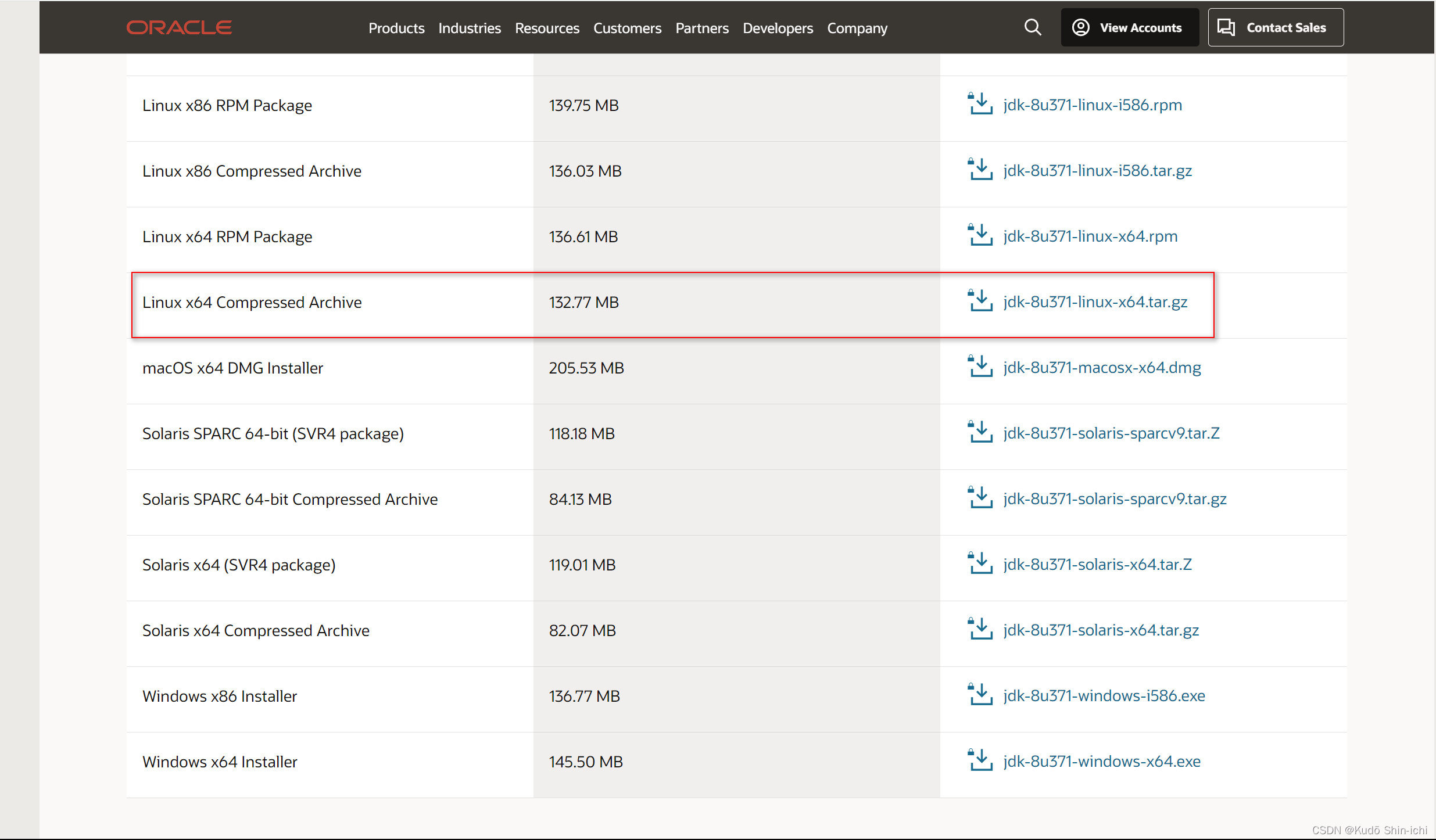Click the download icon for jdk-8u371-linux-i586.rpm
This screenshot has width=1436, height=840.
point(979,104)
